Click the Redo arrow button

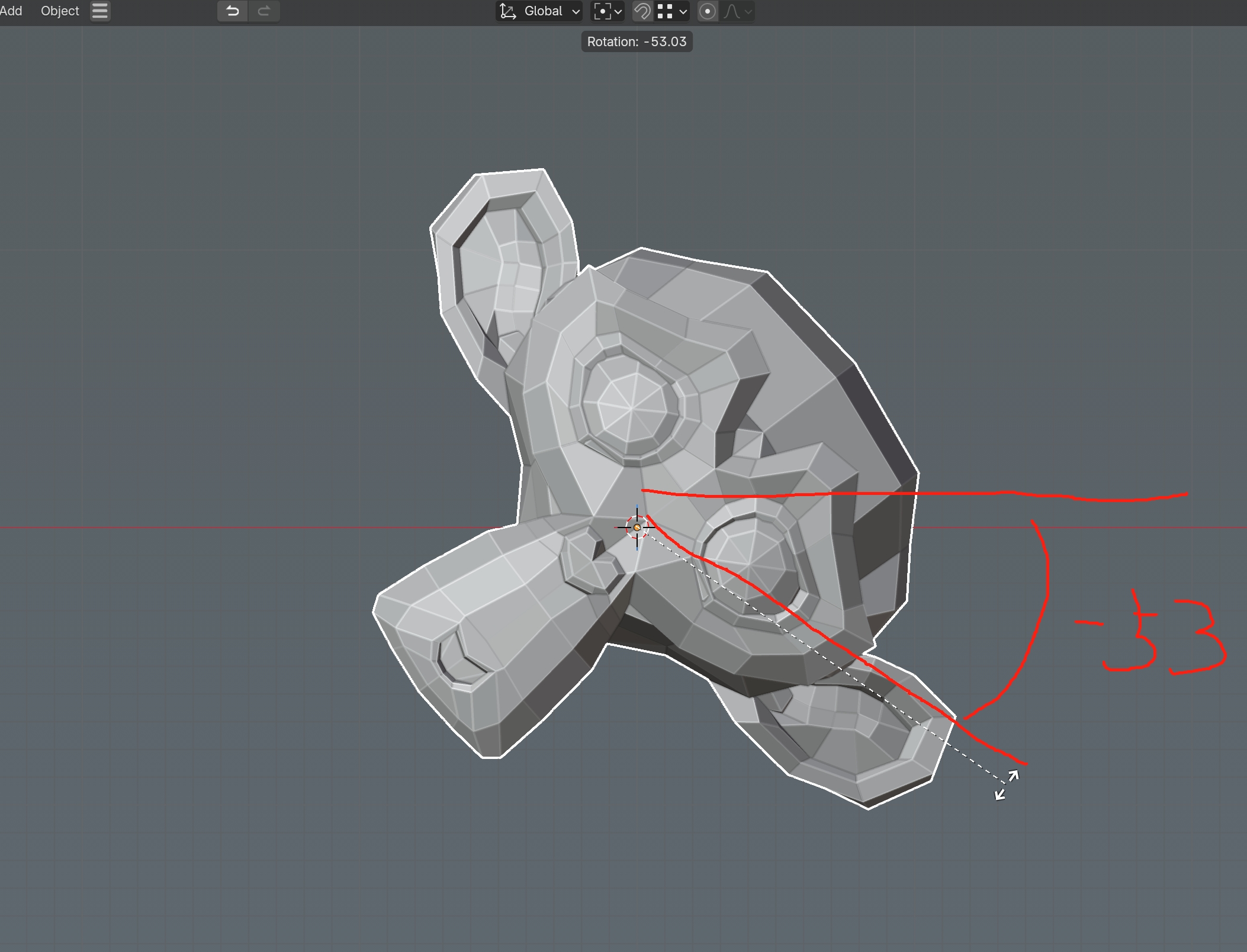(x=264, y=11)
